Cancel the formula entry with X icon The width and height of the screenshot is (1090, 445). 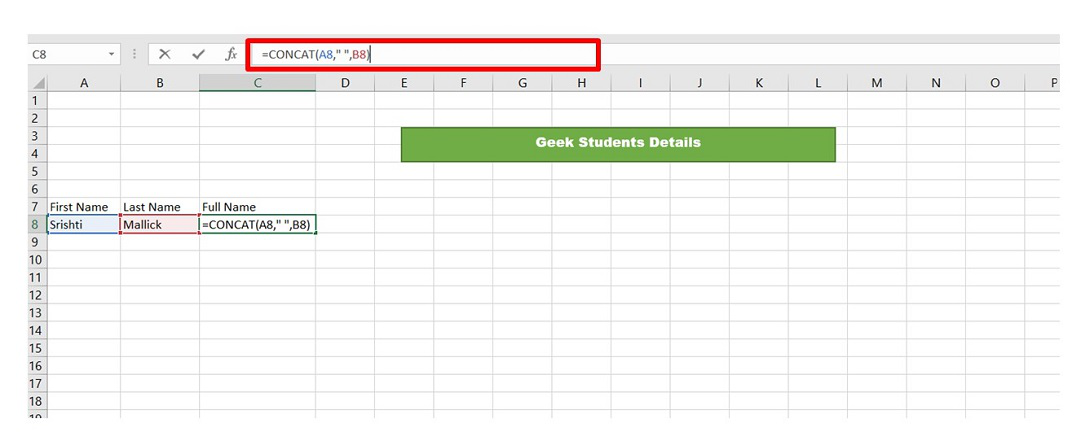coord(165,54)
